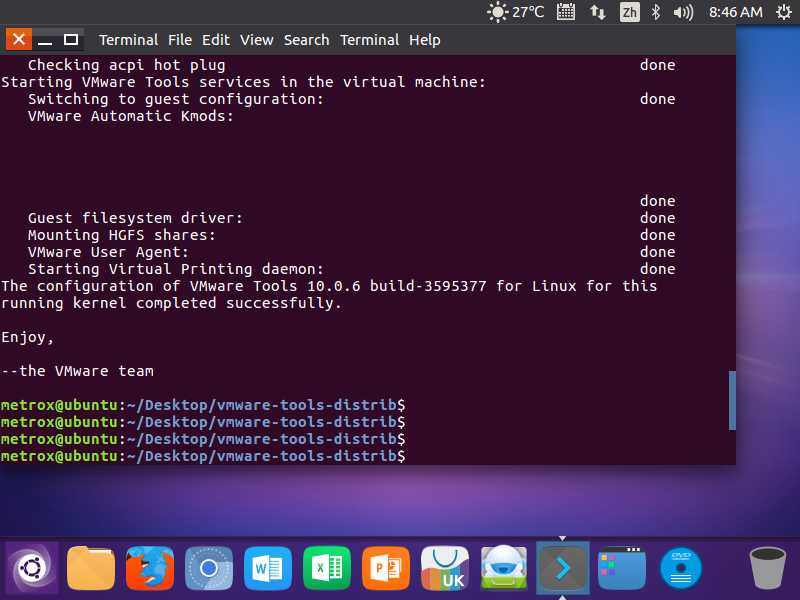Screen dimensions: 800x600
Task: Open the workspace switcher icon in dock
Action: [x=622, y=569]
